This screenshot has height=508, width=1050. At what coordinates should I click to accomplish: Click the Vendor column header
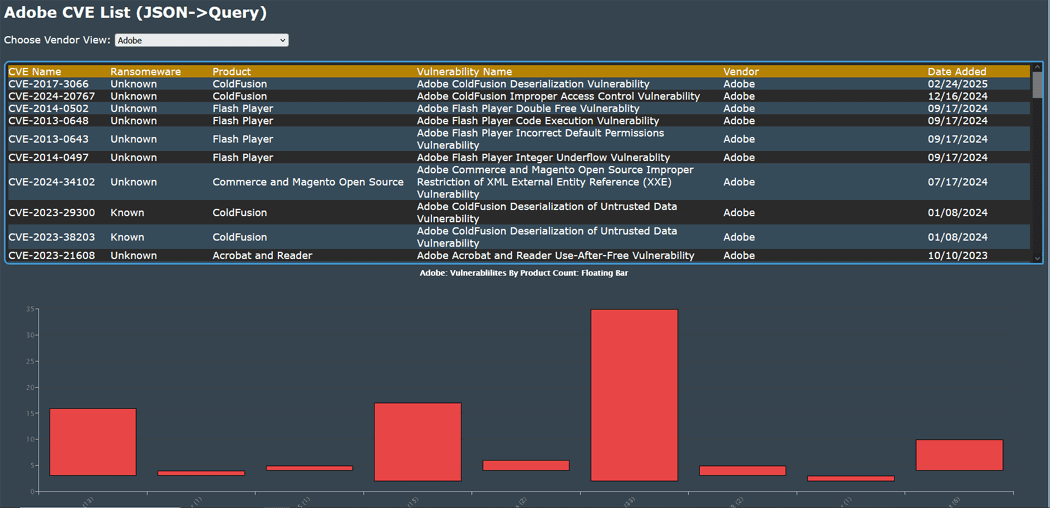pos(741,72)
